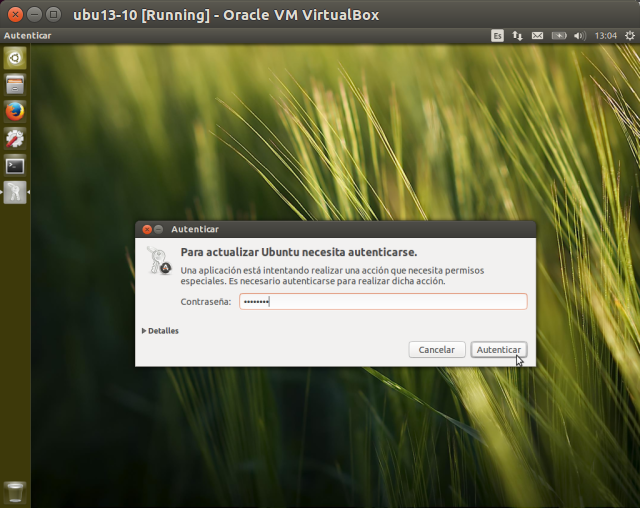Launch Firefox from the launcher

pos(15,112)
